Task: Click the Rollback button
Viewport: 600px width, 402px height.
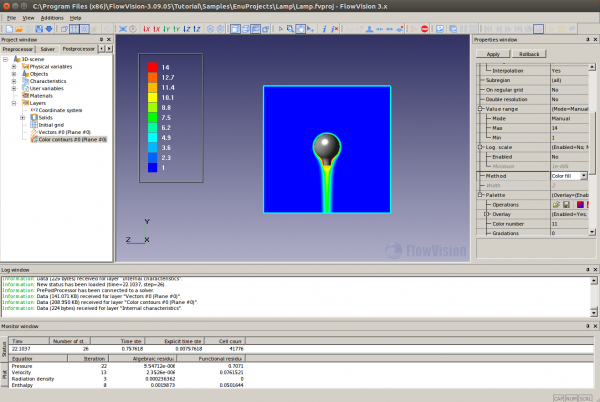Action: coord(529,54)
